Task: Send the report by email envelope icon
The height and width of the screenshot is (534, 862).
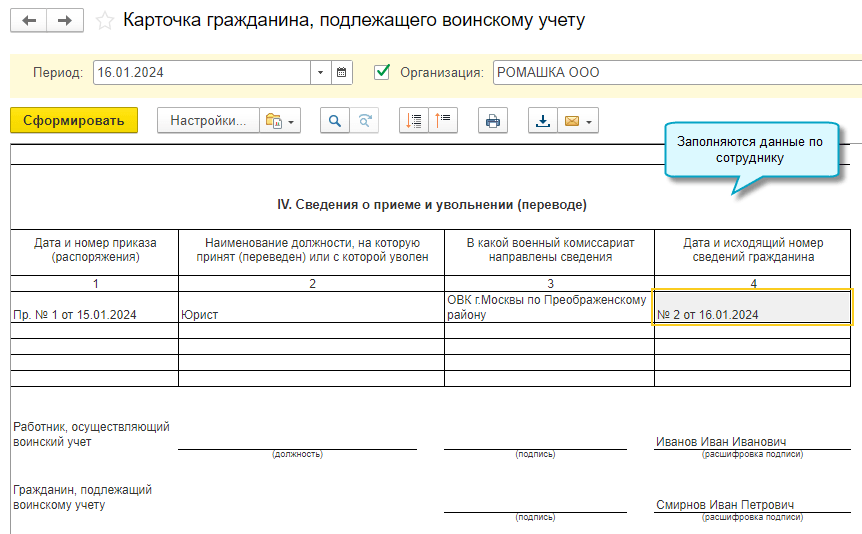Action: click(571, 121)
